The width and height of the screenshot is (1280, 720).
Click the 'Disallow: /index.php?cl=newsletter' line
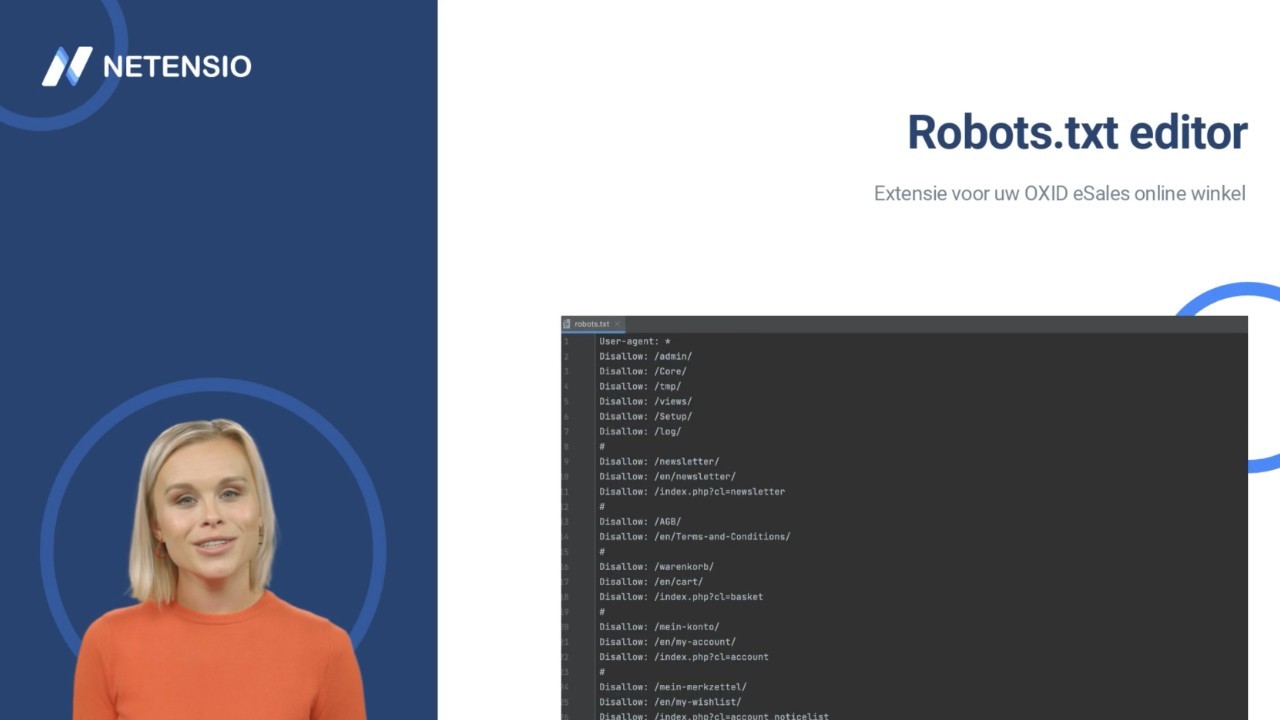point(692,491)
